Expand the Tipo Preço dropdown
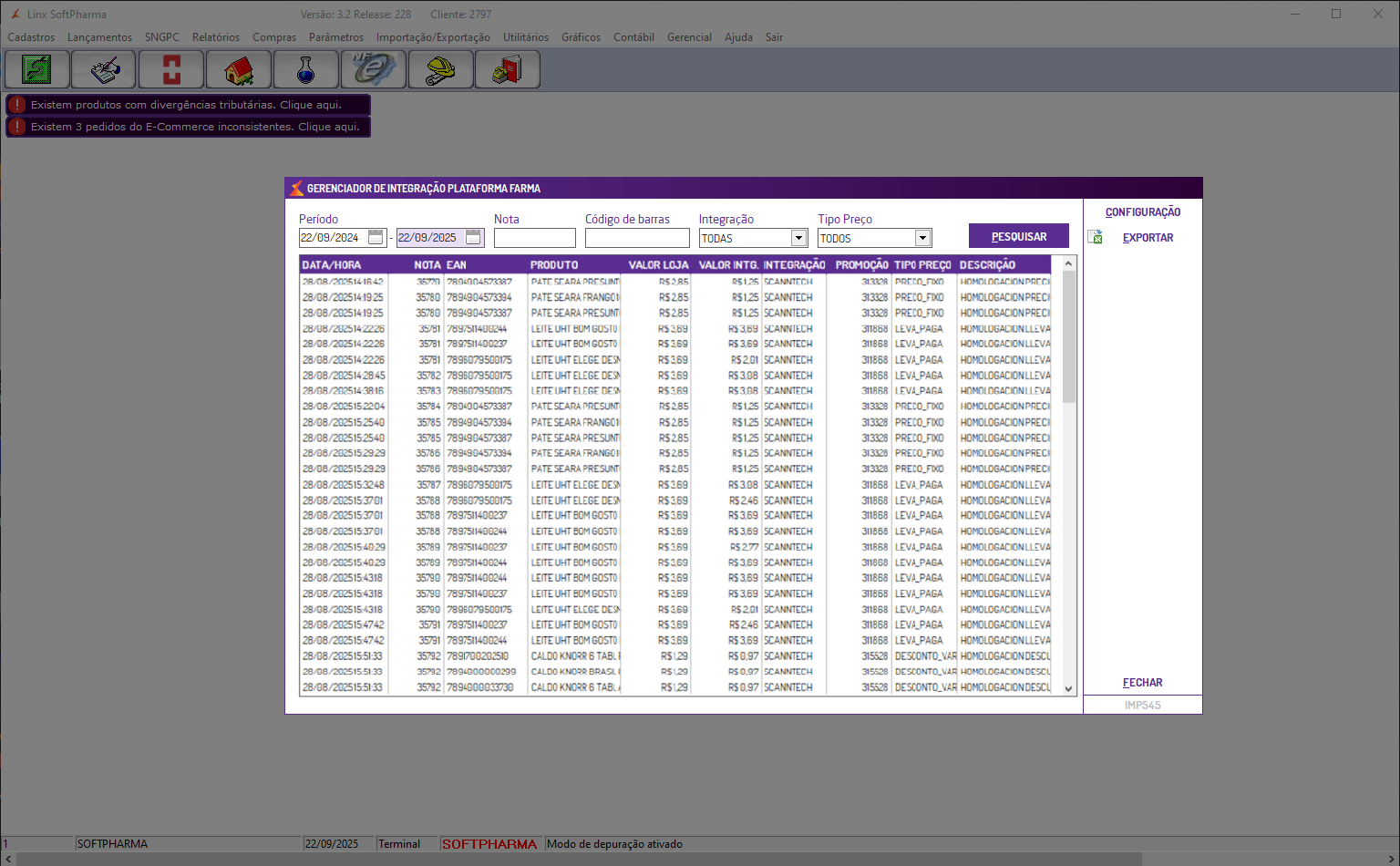Screen dimensions: 1400x866 click(922, 238)
